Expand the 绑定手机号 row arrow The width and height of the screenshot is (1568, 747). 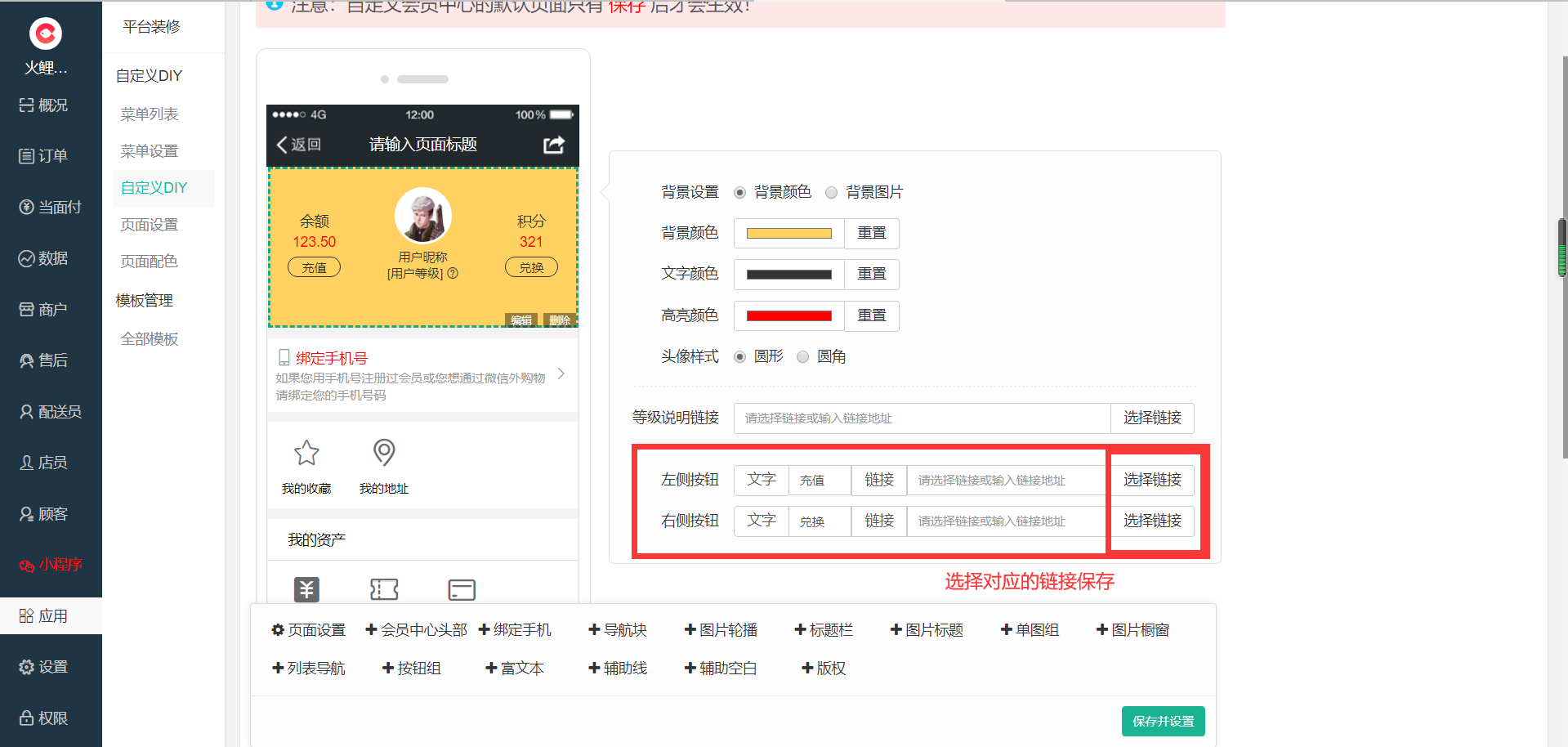click(x=561, y=373)
